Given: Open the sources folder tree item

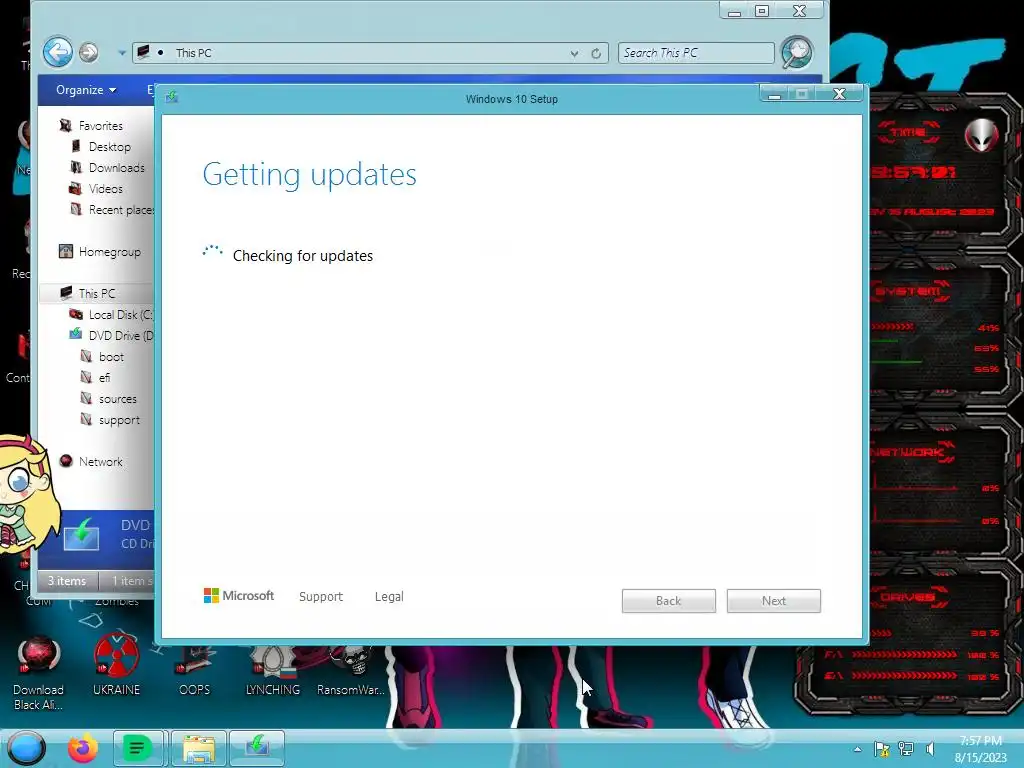Looking at the screenshot, I should [118, 398].
